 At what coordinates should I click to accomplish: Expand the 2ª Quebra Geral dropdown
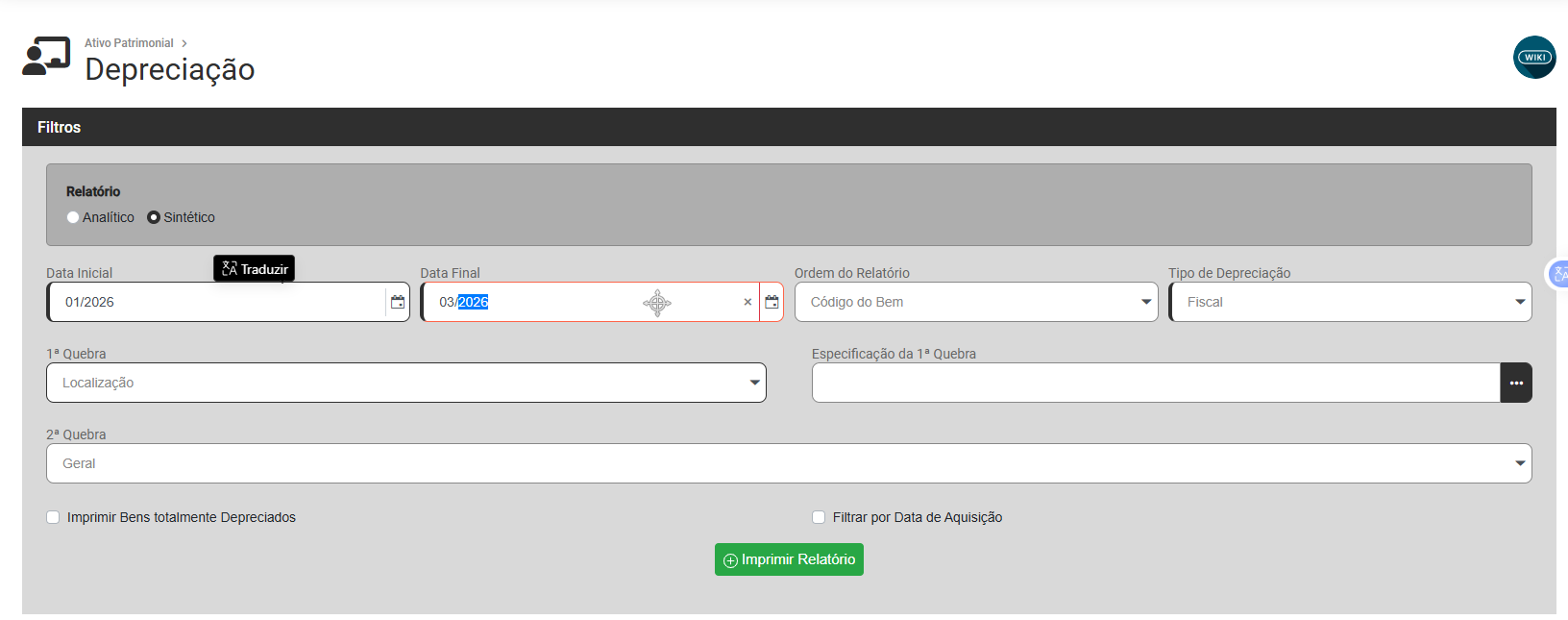(x=789, y=463)
